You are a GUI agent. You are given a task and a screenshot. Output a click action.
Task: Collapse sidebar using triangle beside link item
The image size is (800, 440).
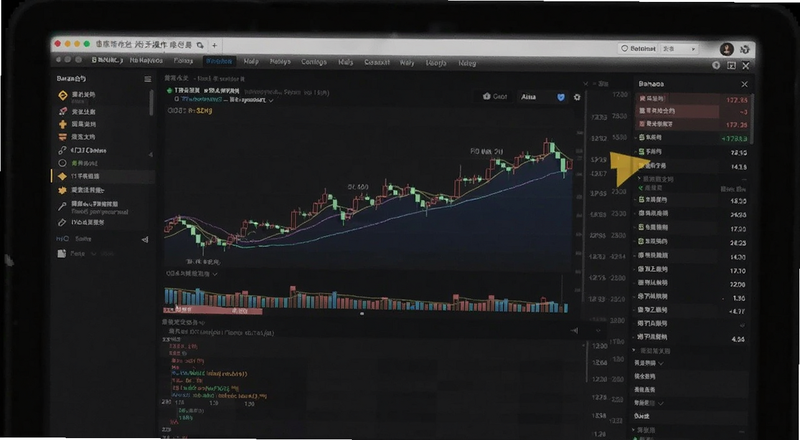151,154
